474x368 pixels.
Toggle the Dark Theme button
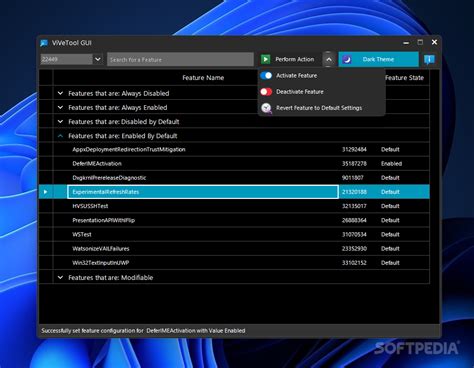click(379, 59)
